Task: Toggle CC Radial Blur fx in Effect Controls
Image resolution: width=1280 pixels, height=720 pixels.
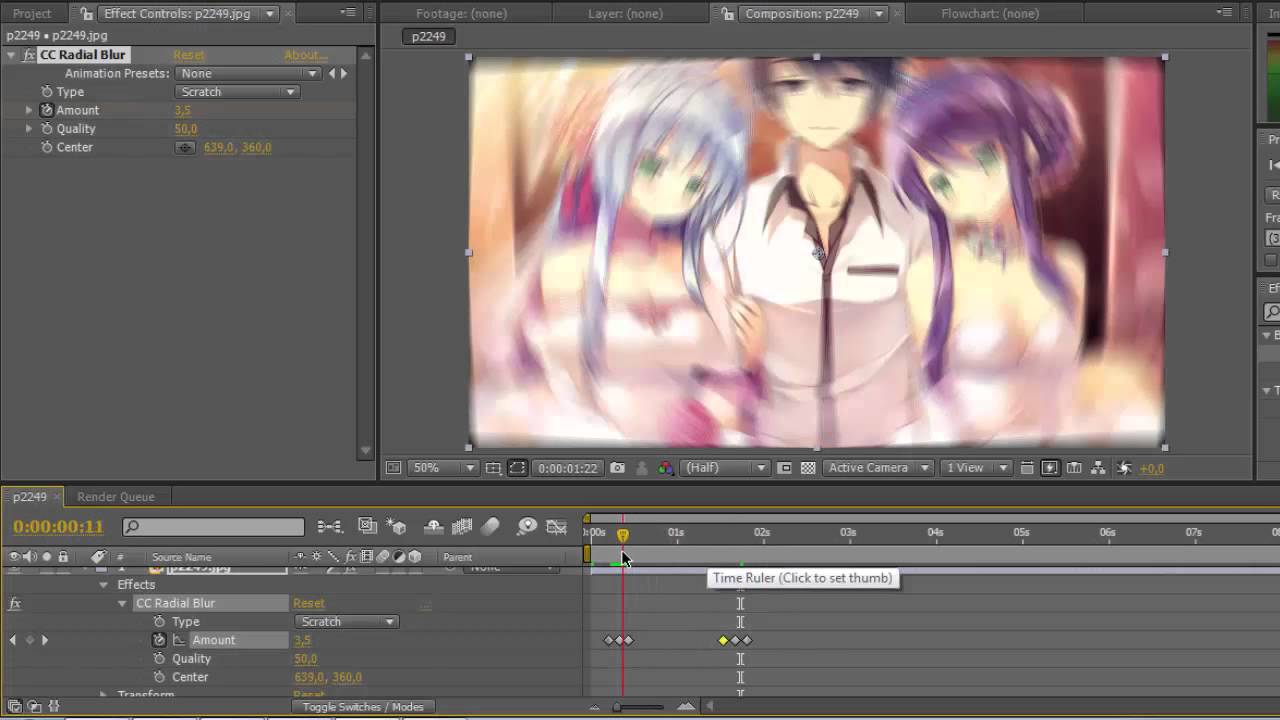Action: (29, 55)
